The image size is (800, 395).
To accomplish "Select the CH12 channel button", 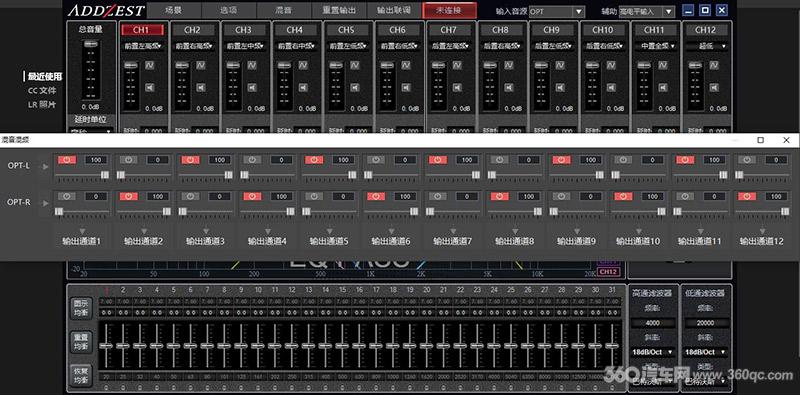I will [707, 30].
